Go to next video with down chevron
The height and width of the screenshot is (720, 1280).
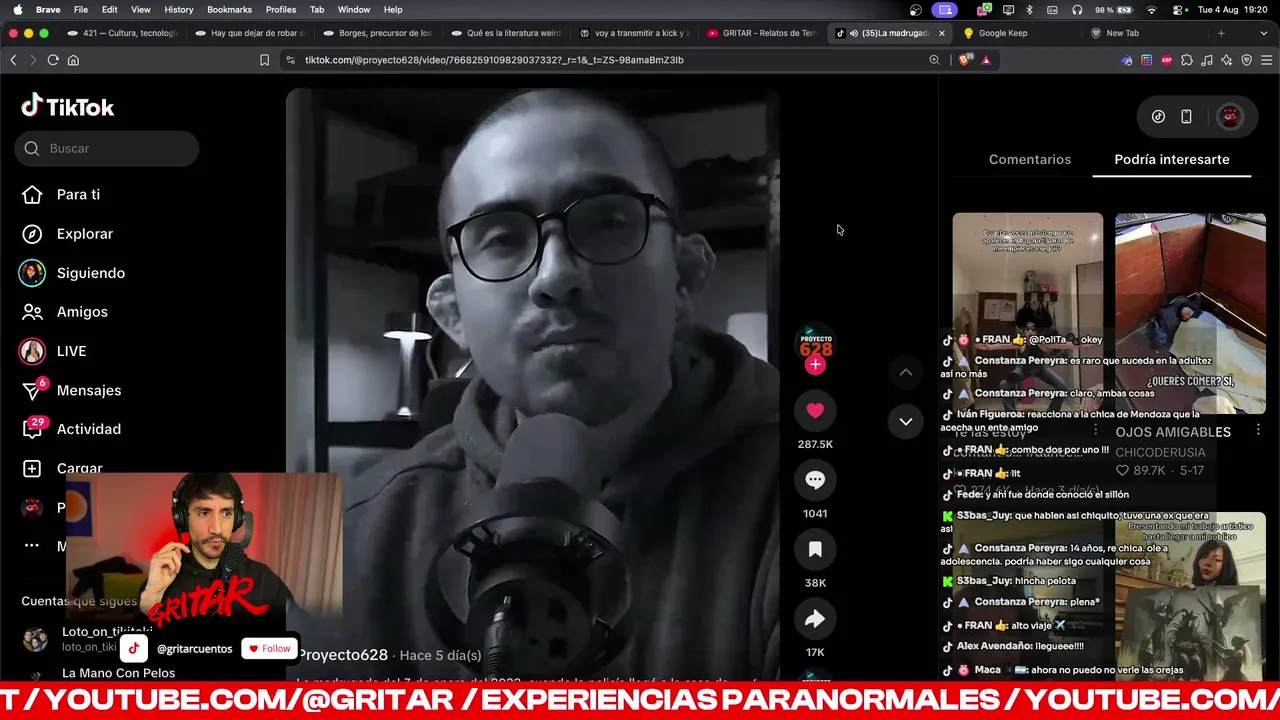(x=905, y=421)
